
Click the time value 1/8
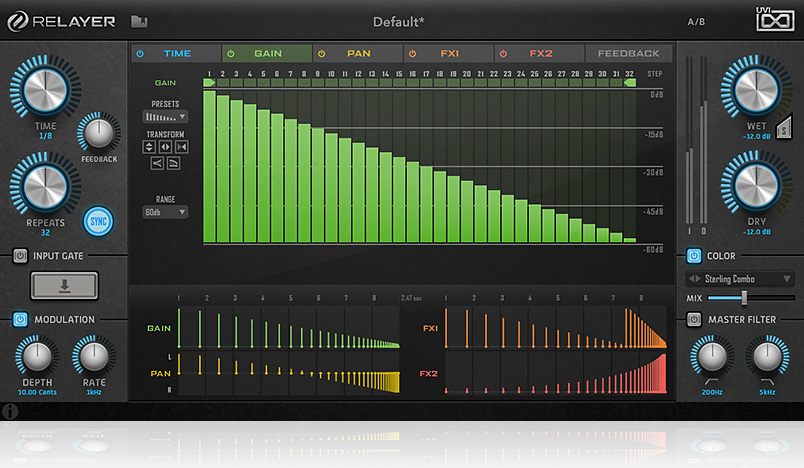tap(45, 136)
